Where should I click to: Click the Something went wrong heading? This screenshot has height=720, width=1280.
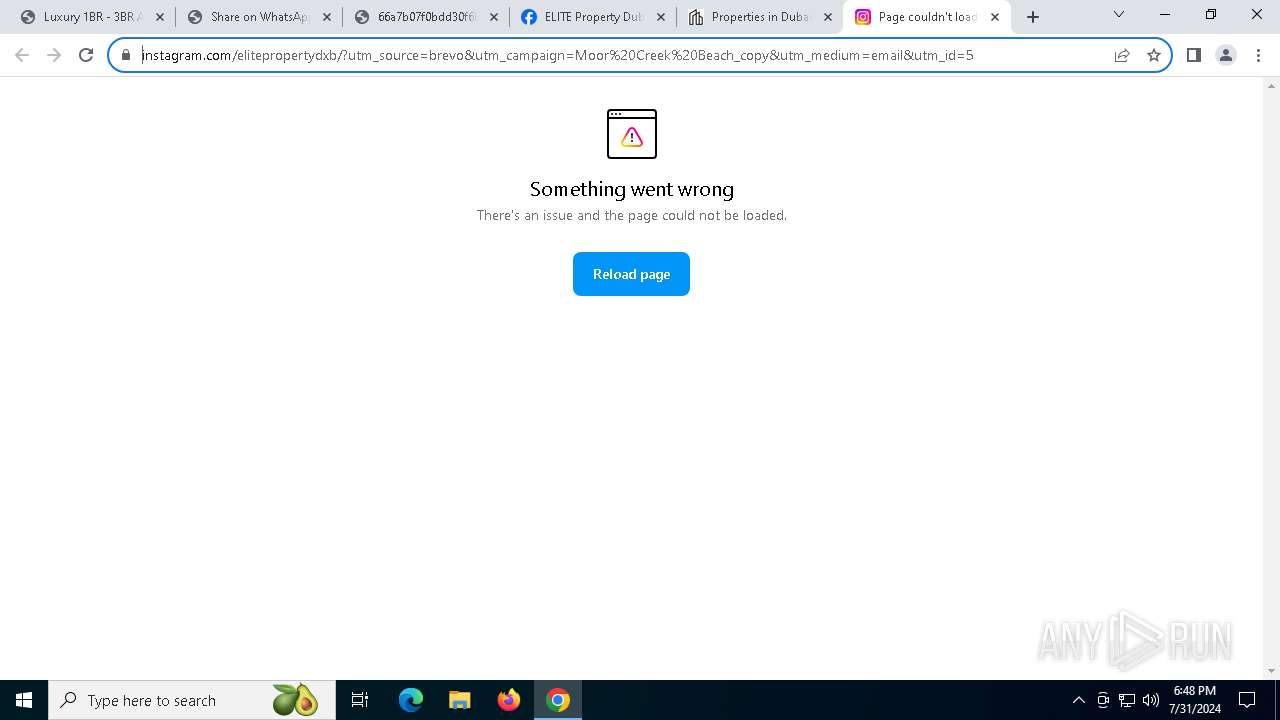pyautogui.click(x=632, y=189)
